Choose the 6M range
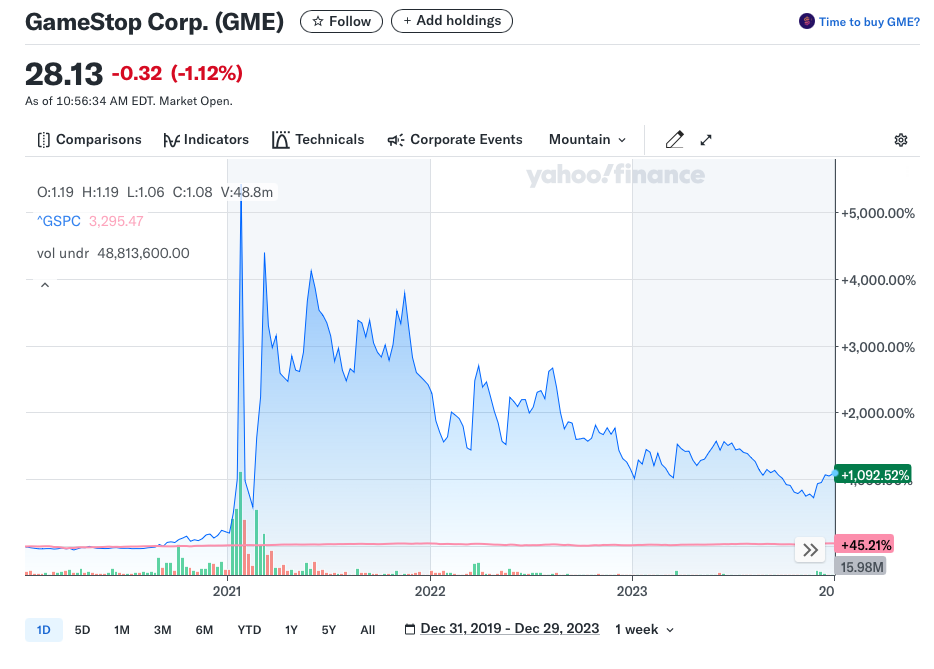Viewport: 934px width, 669px height. (x=204, y=630)
